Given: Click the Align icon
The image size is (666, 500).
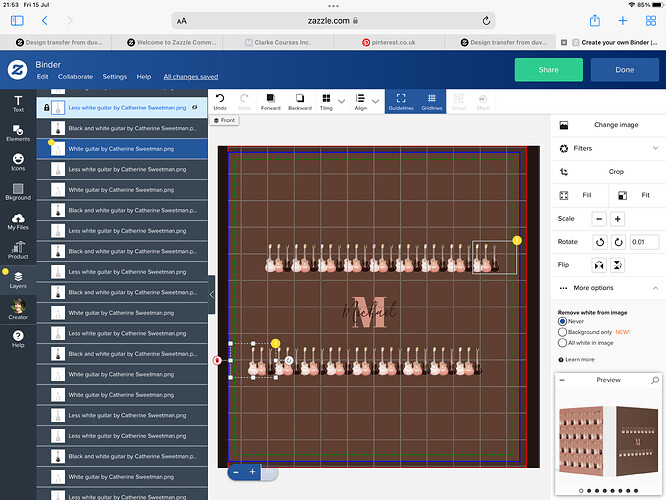Looking at the screenshot, I should [x=361, y=102].
